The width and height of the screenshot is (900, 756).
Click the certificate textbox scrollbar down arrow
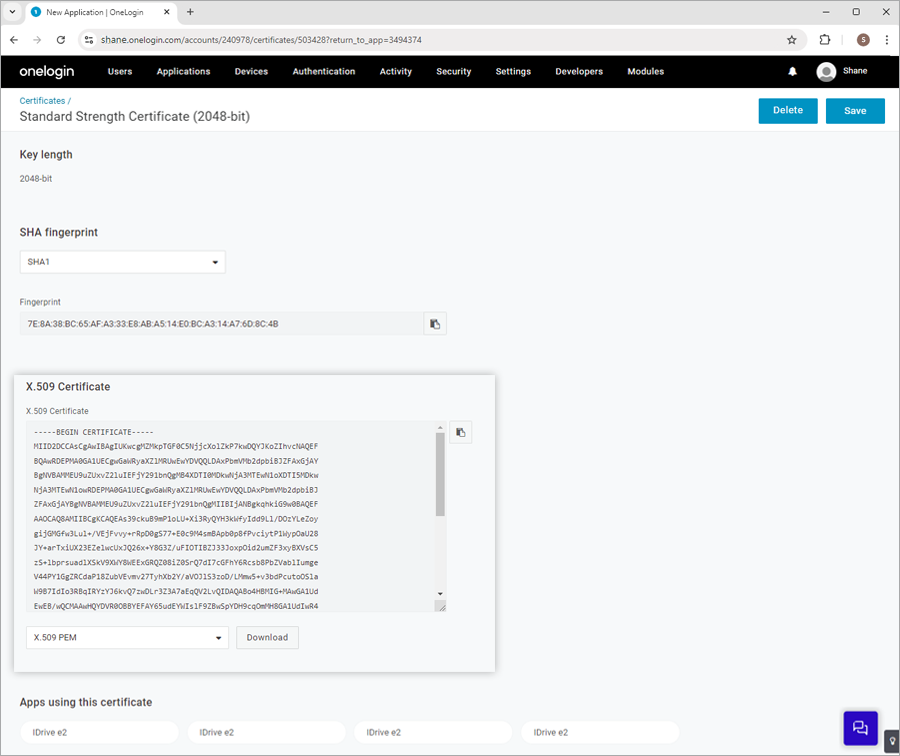[440, 594]
